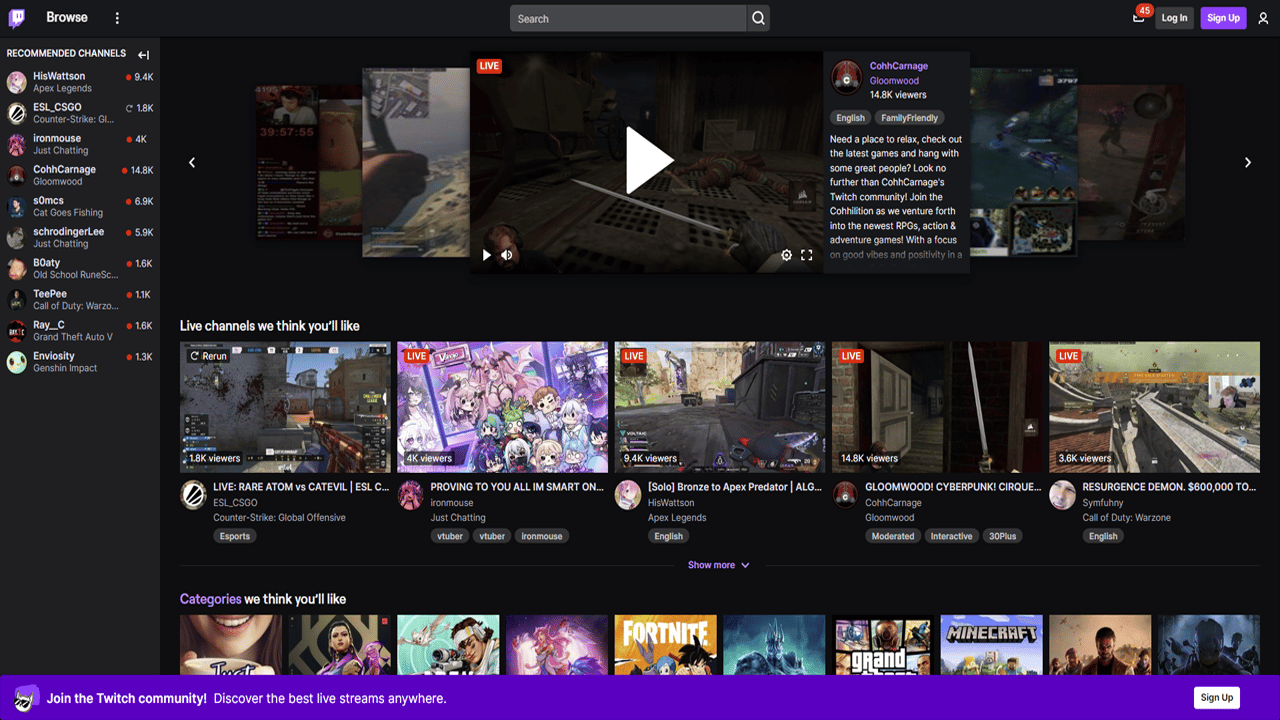The image size is (1280, 720).
Task: Click the Esports tag
Action: (235, 536)
